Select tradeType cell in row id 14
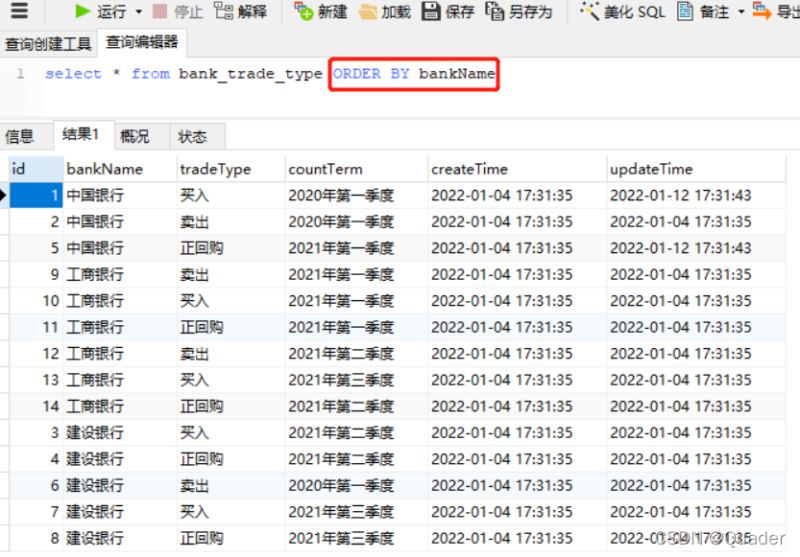The image size is (800, 557). tap(231, 407)
